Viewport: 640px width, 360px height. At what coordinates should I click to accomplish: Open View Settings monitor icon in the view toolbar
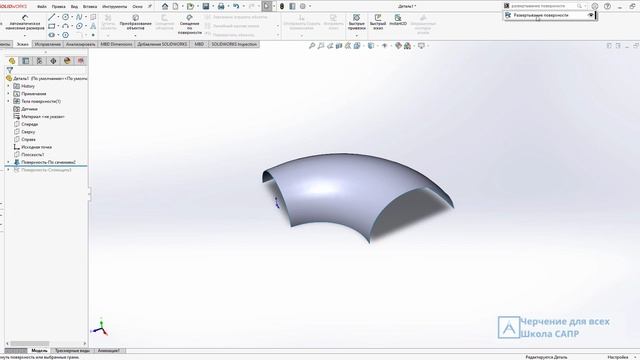tap(421, 46)
